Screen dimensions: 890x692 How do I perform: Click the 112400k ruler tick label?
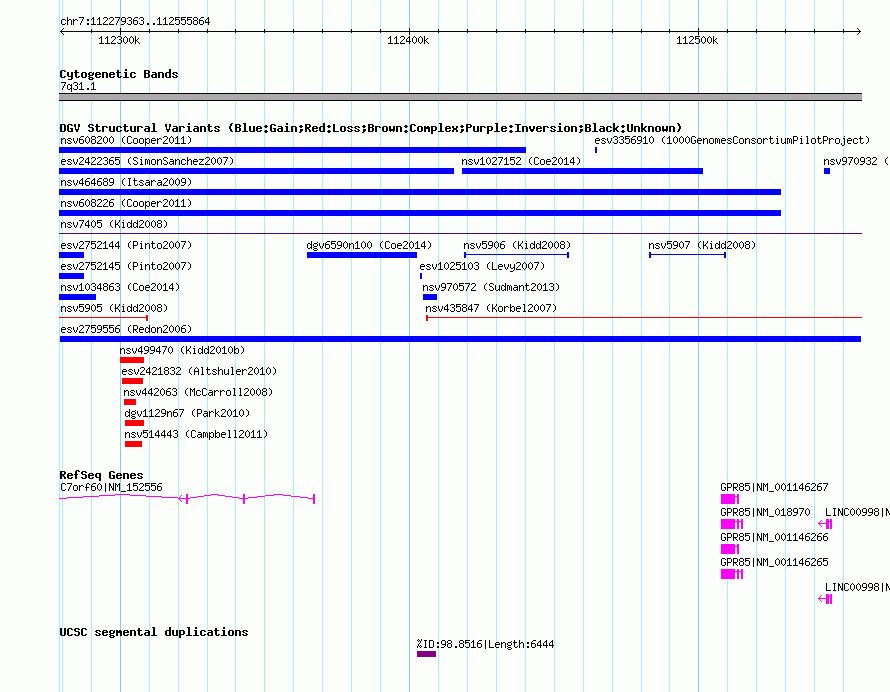(408, 40)
